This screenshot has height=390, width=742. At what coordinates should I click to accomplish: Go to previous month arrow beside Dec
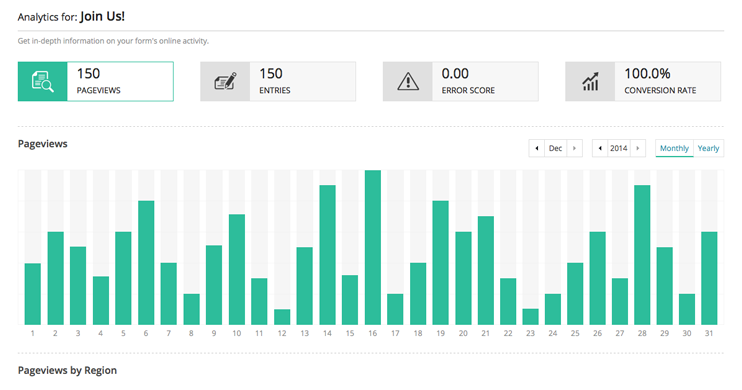click(x=537, y=148)
